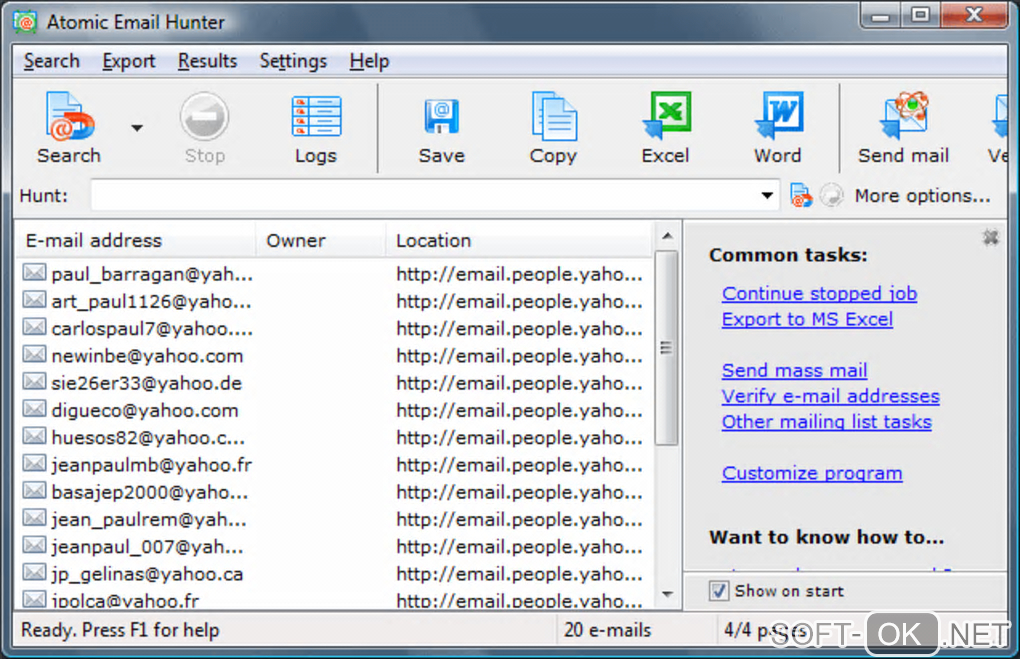The image size is (1020, 659).
Task: Open the Search button dropdown arrow
Action: tap(137, 128)
